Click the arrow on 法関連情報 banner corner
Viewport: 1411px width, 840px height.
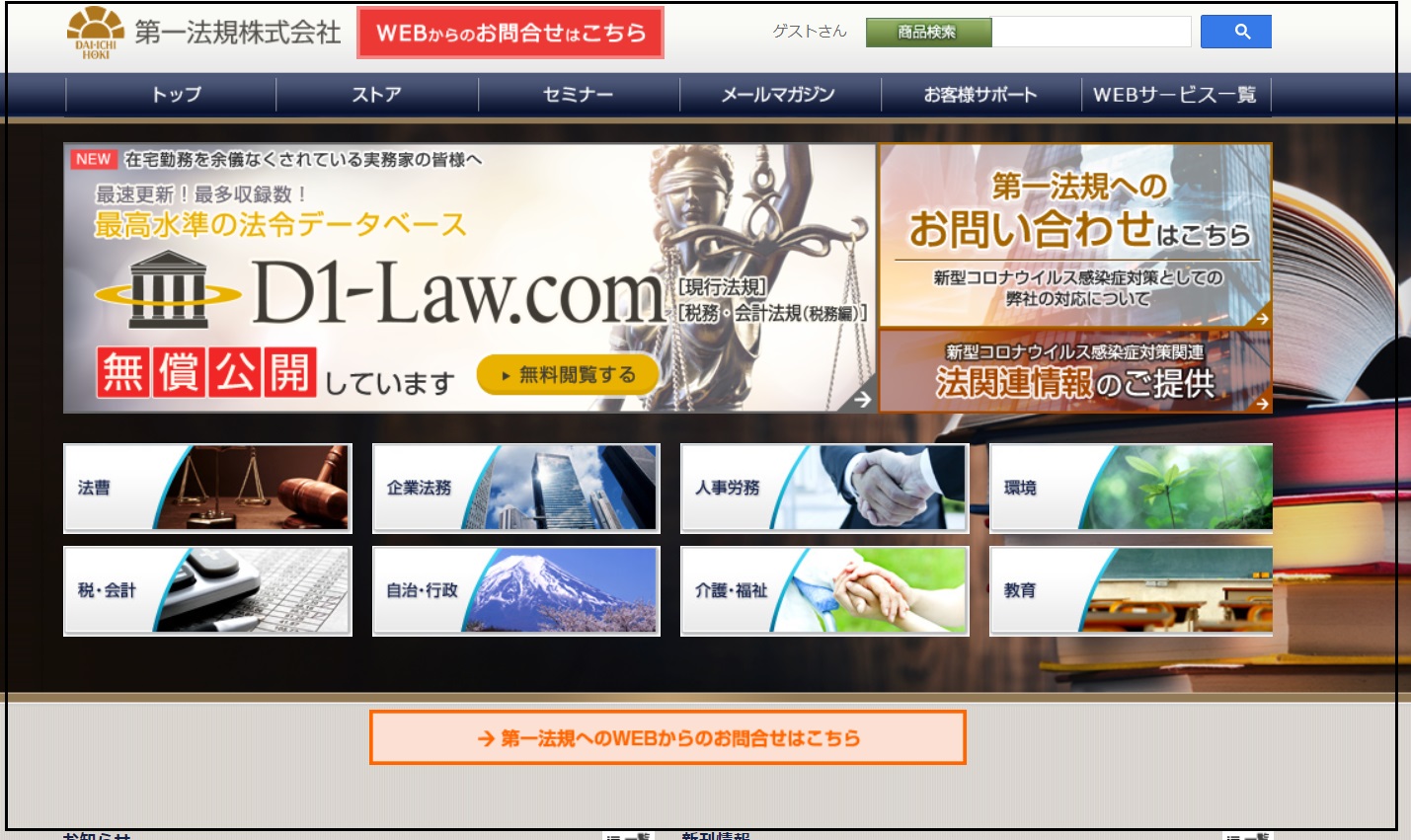click(1262, 403)
